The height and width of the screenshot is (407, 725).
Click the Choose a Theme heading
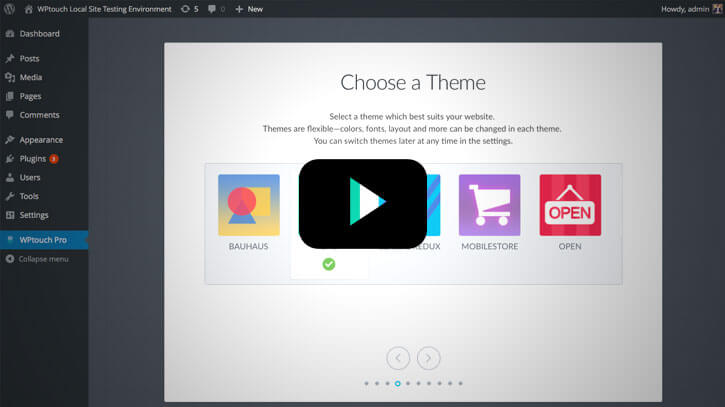click(x=413, y=83)
